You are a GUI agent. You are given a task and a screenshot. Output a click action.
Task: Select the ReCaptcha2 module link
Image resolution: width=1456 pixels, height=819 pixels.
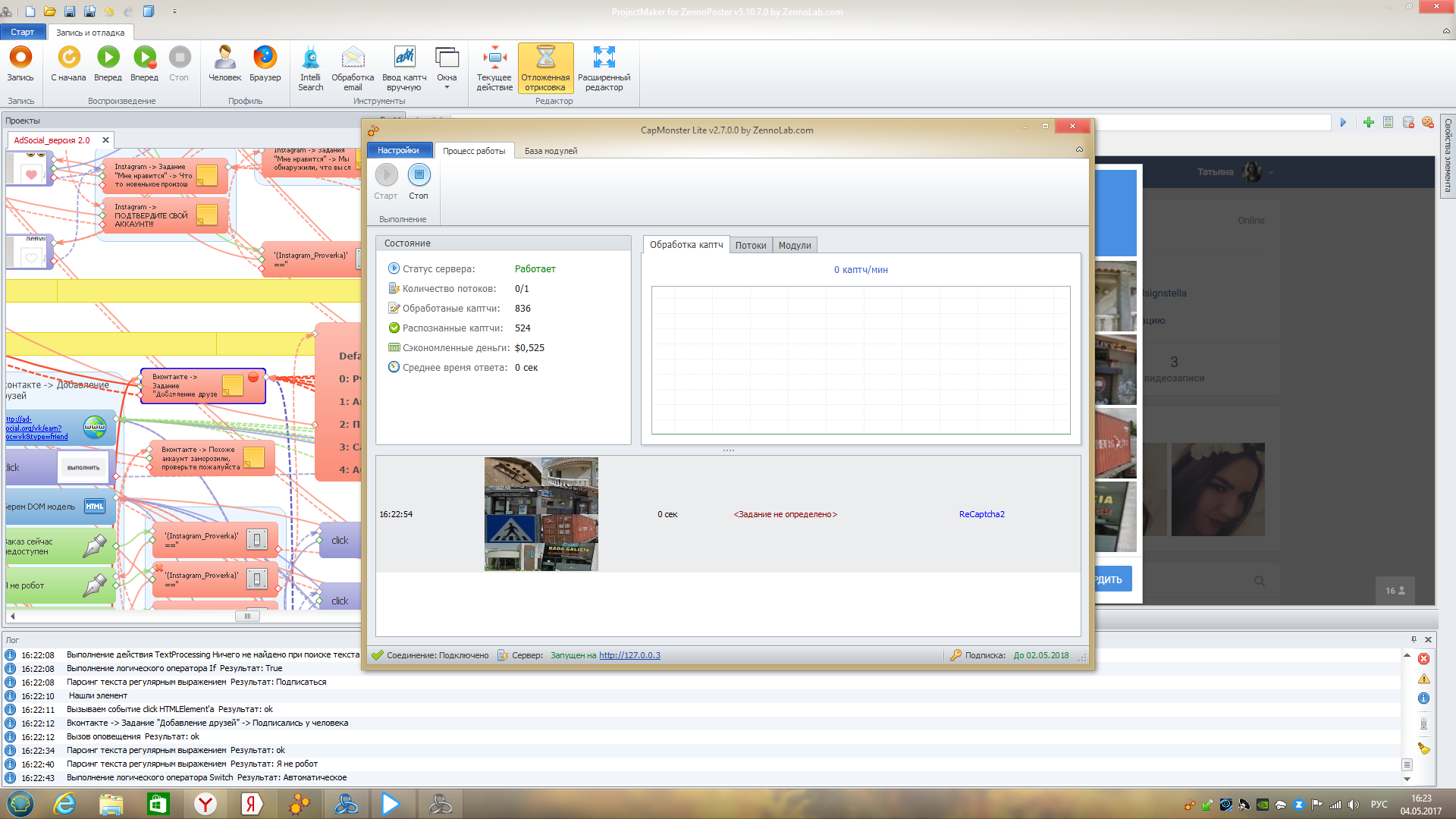[x=981, y=514]
